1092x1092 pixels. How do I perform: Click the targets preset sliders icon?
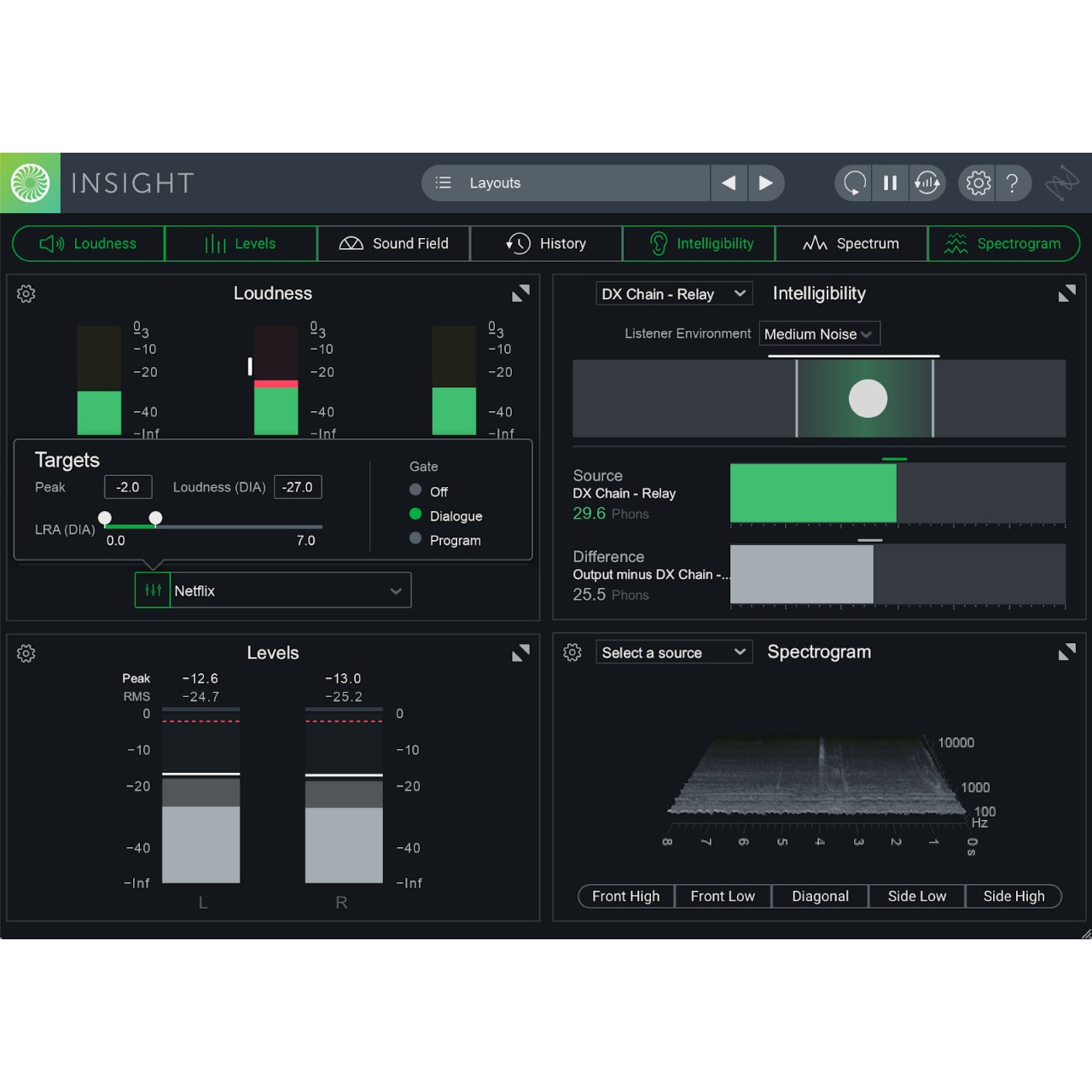[x=153, y=590]
